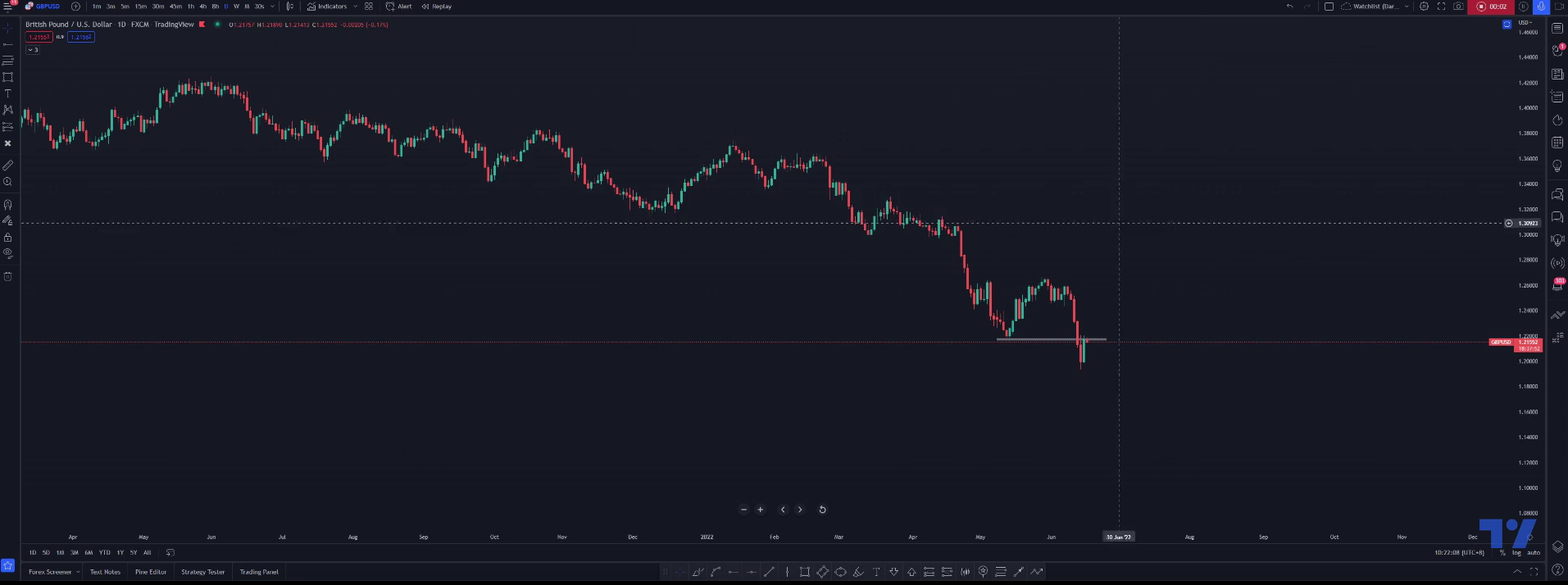Select the 4h timeframe

point(202,7)
